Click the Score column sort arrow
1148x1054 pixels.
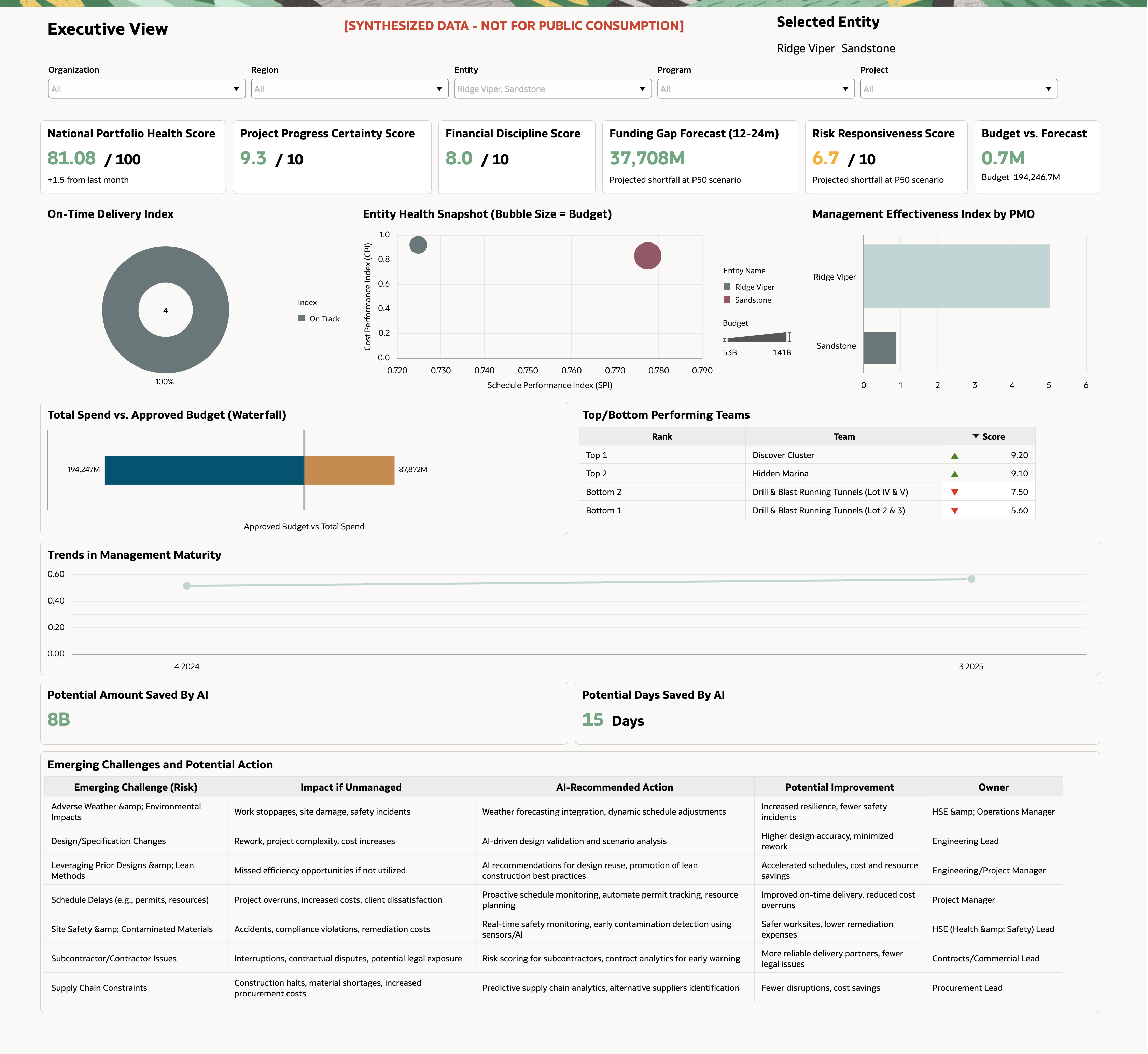pos(975,436)
